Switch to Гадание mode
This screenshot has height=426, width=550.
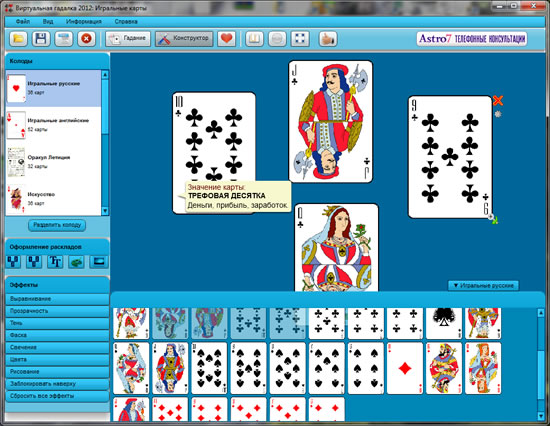pyautogui.click(x=128, y=39)
